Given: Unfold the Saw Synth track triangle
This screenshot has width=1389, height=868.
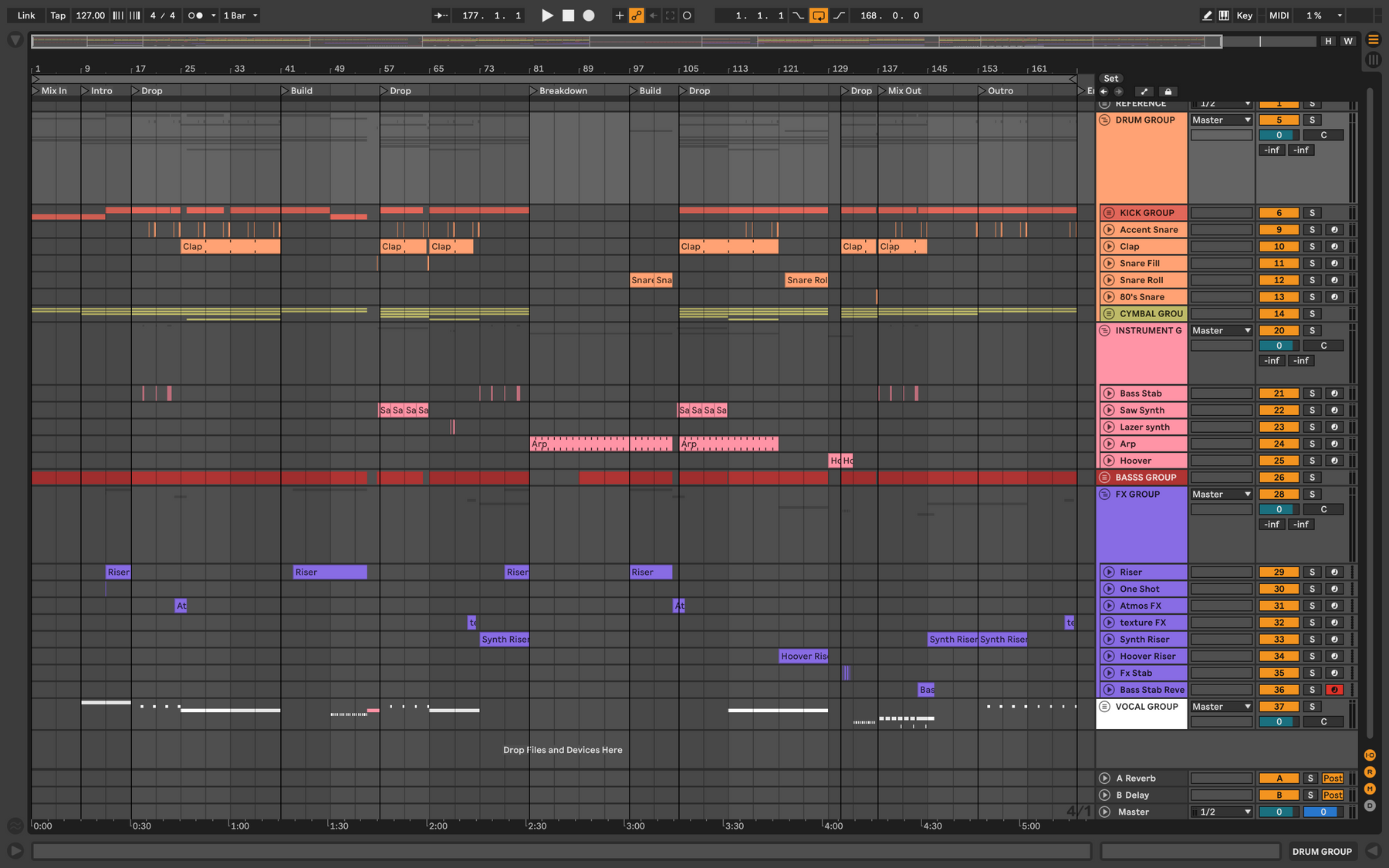Looking at the screenshot, I should [1109, 410].
